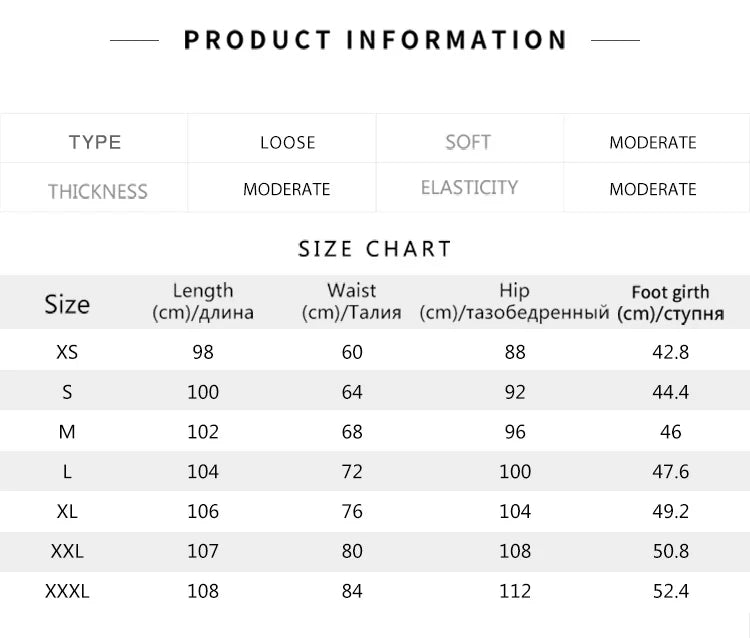Click the SIZE CHART title

click(375, 248)
